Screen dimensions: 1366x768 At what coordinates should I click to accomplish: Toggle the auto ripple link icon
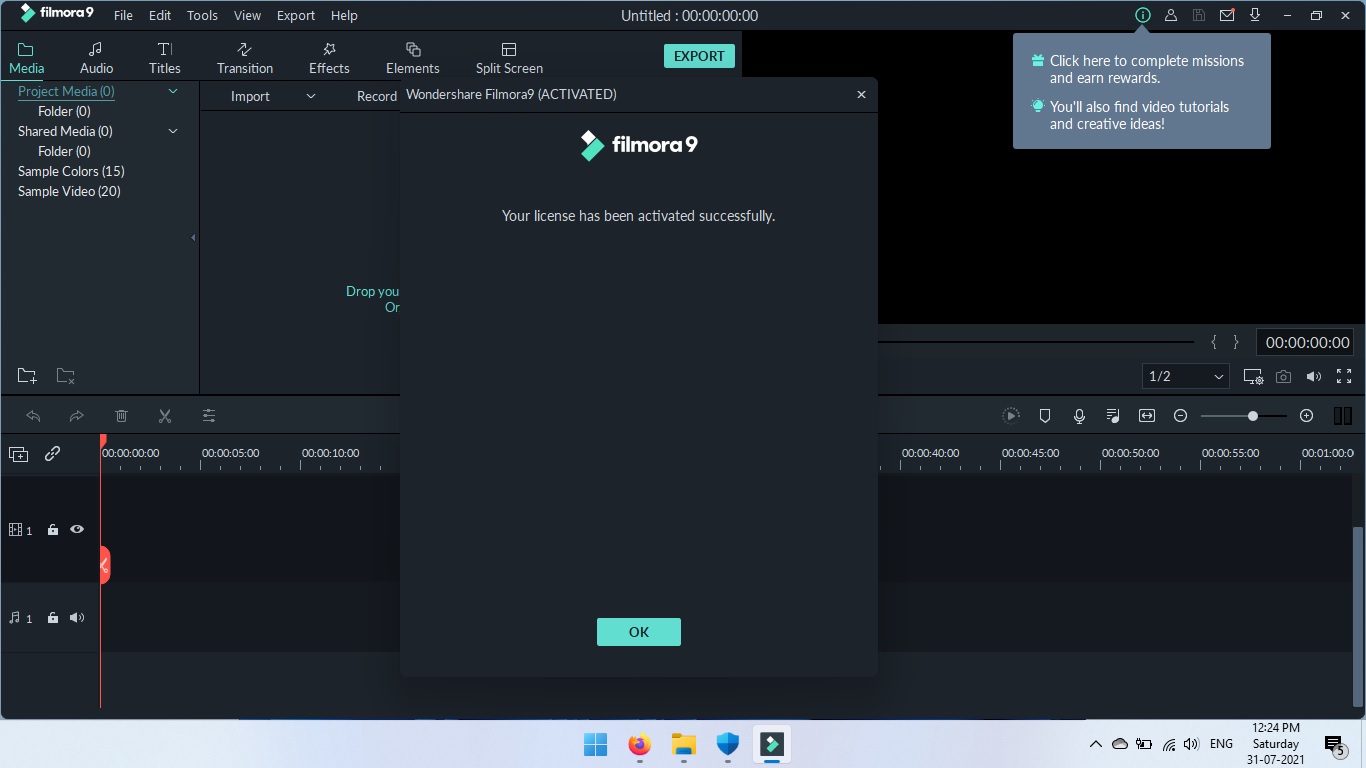(52, 454)
